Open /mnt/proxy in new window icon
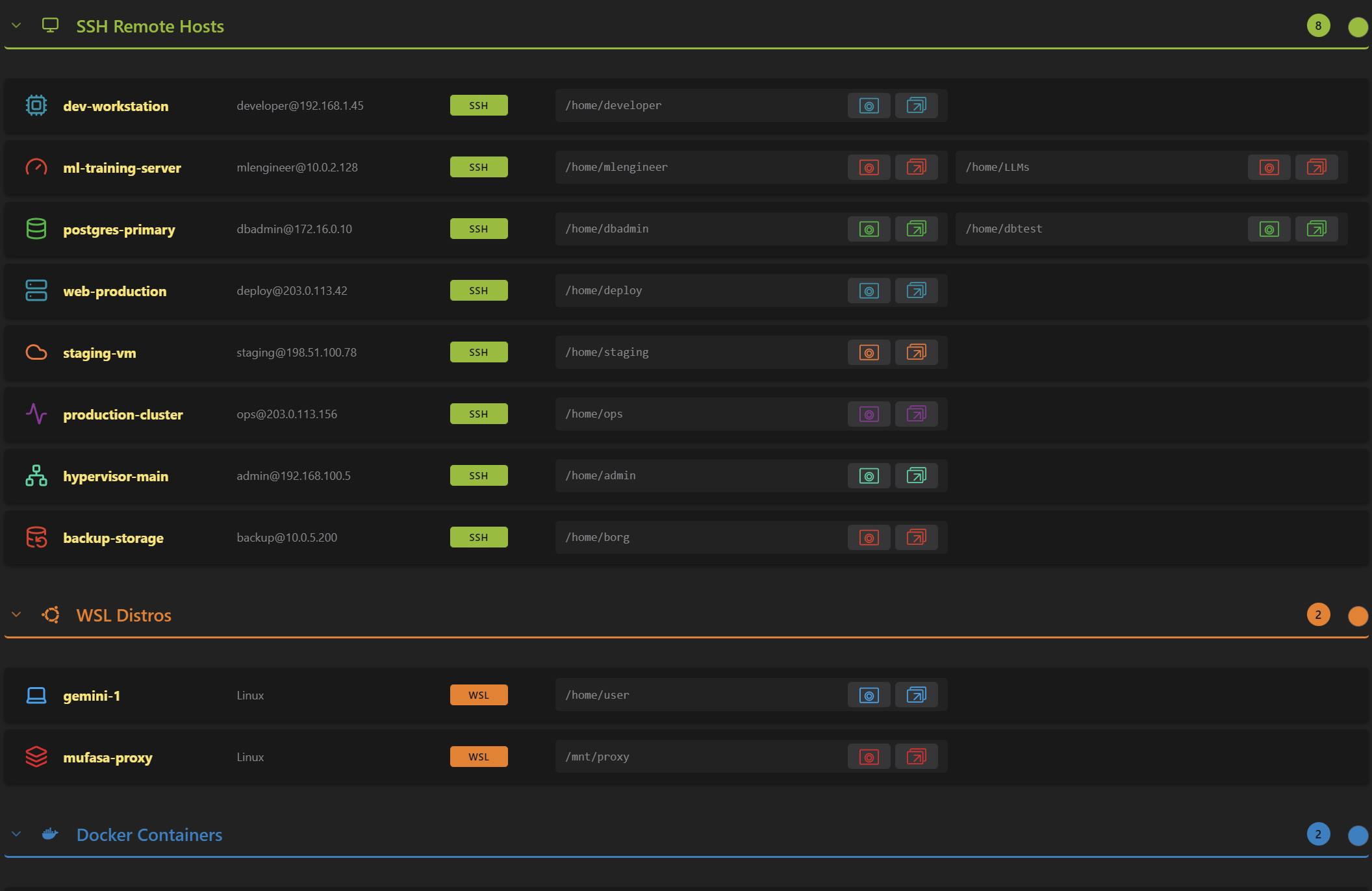The height and width of the screenshot is (891, 1372). coord(916,757)
